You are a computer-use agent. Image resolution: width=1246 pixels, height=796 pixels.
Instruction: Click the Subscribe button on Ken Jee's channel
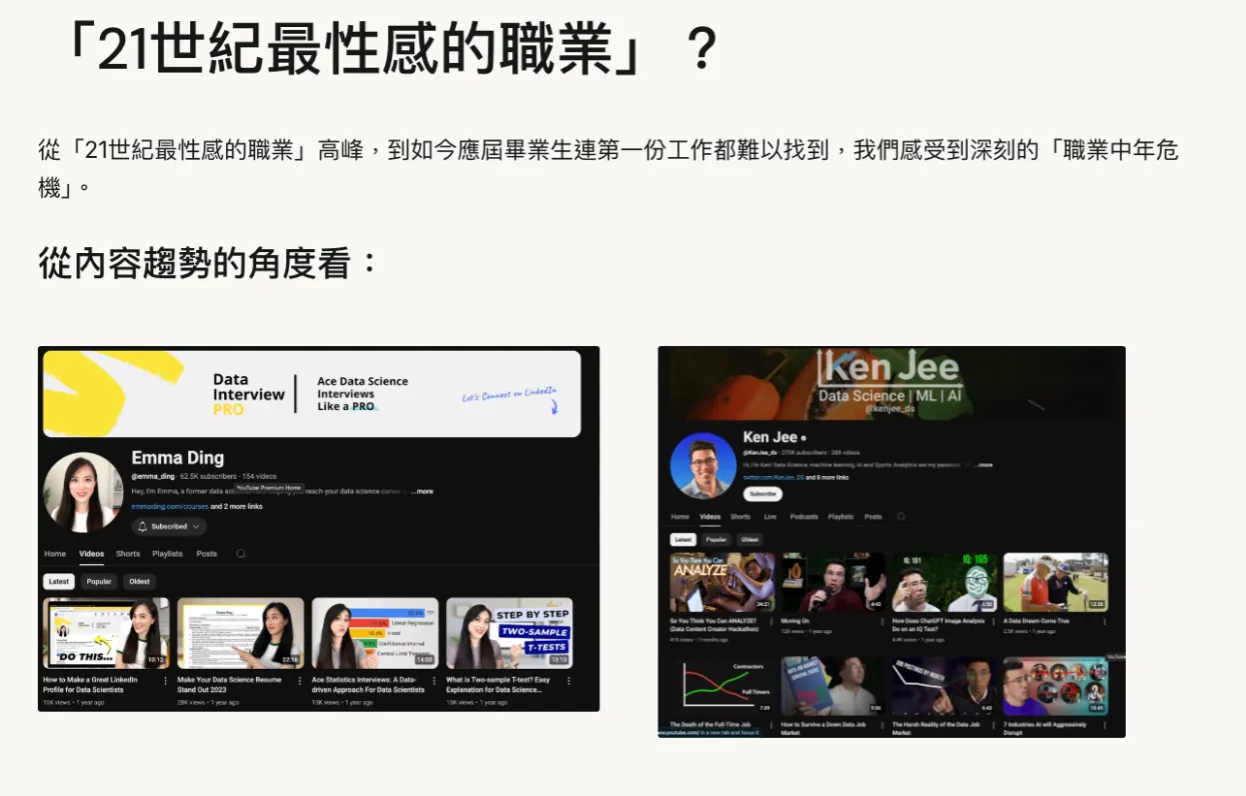click(x=763, y=494)
